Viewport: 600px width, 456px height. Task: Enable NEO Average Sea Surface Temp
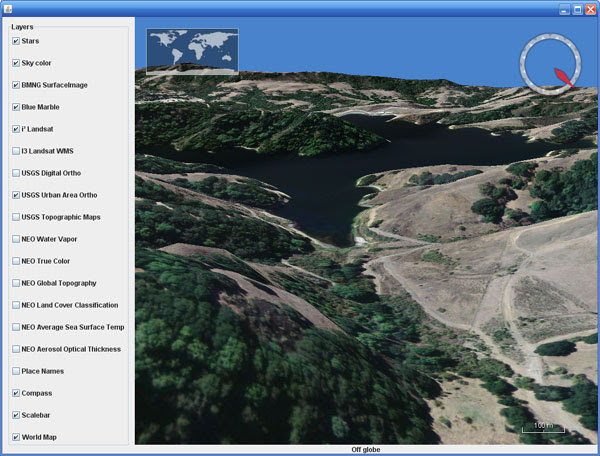(16, 327)
